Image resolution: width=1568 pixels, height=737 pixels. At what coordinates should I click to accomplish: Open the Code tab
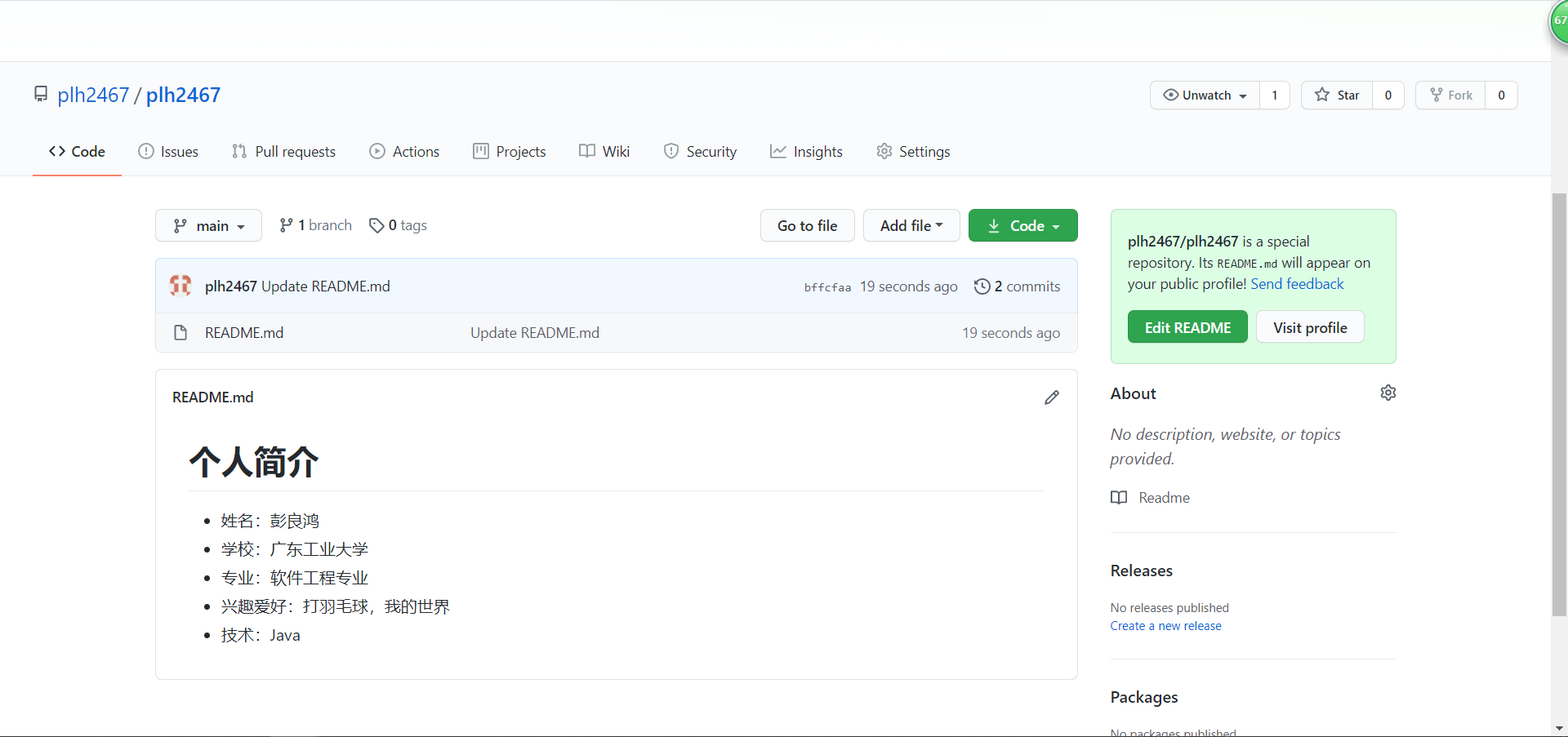pos(77,151)
